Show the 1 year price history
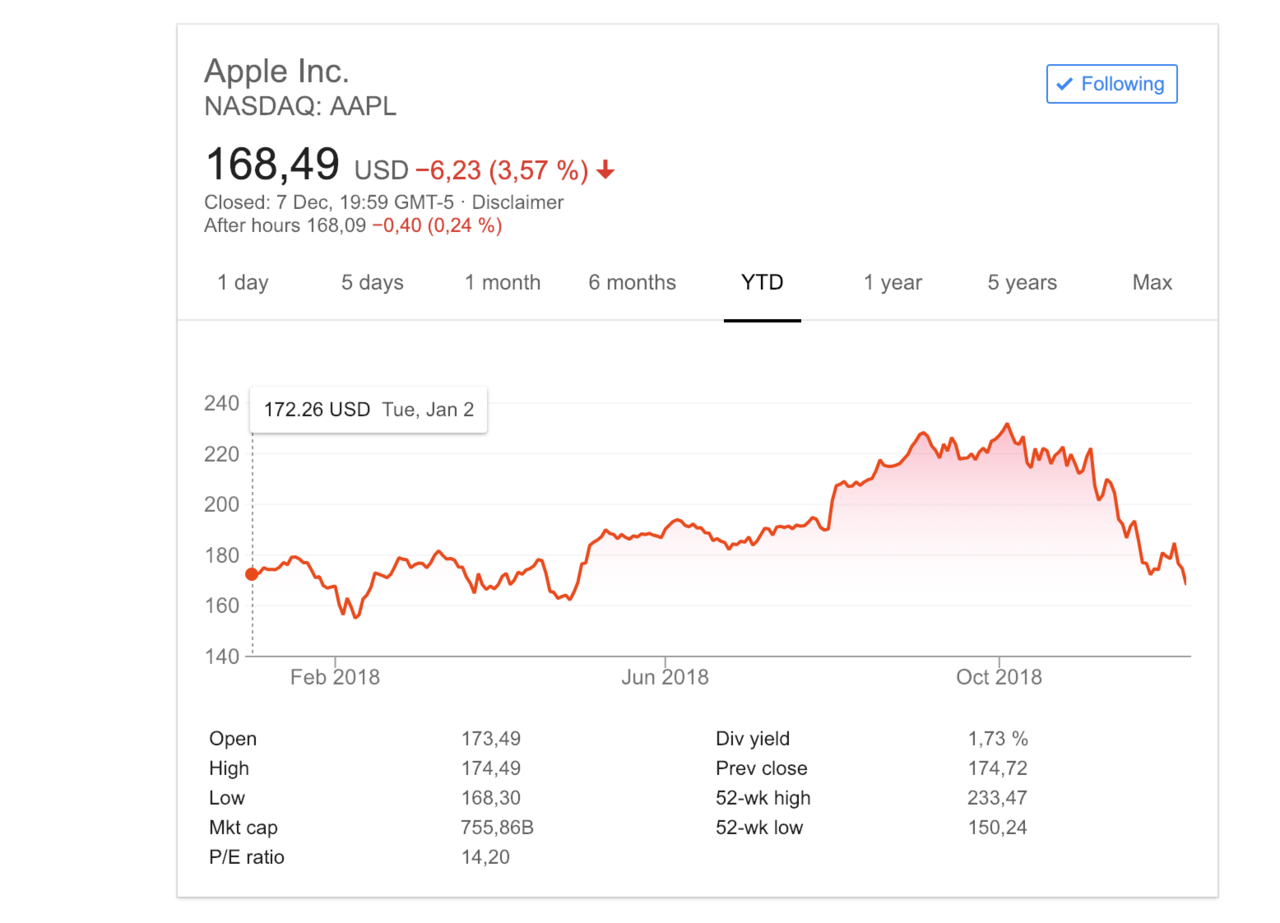This screenshot has width=1280, height=923. [x=893, y=283]
